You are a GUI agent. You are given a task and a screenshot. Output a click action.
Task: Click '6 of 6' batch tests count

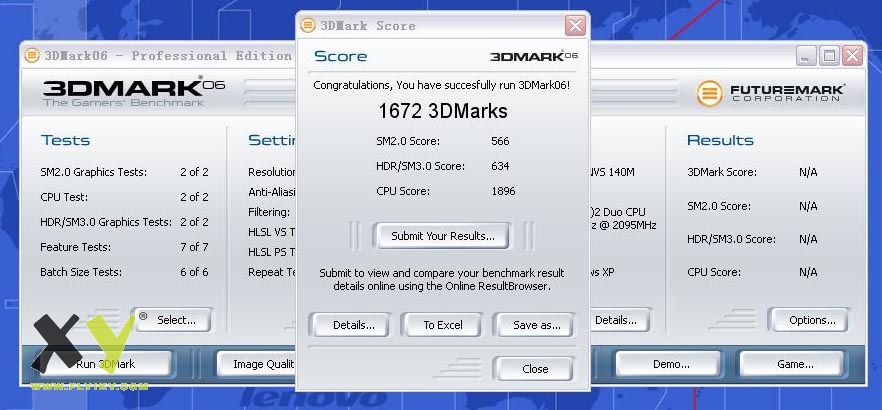194,272
